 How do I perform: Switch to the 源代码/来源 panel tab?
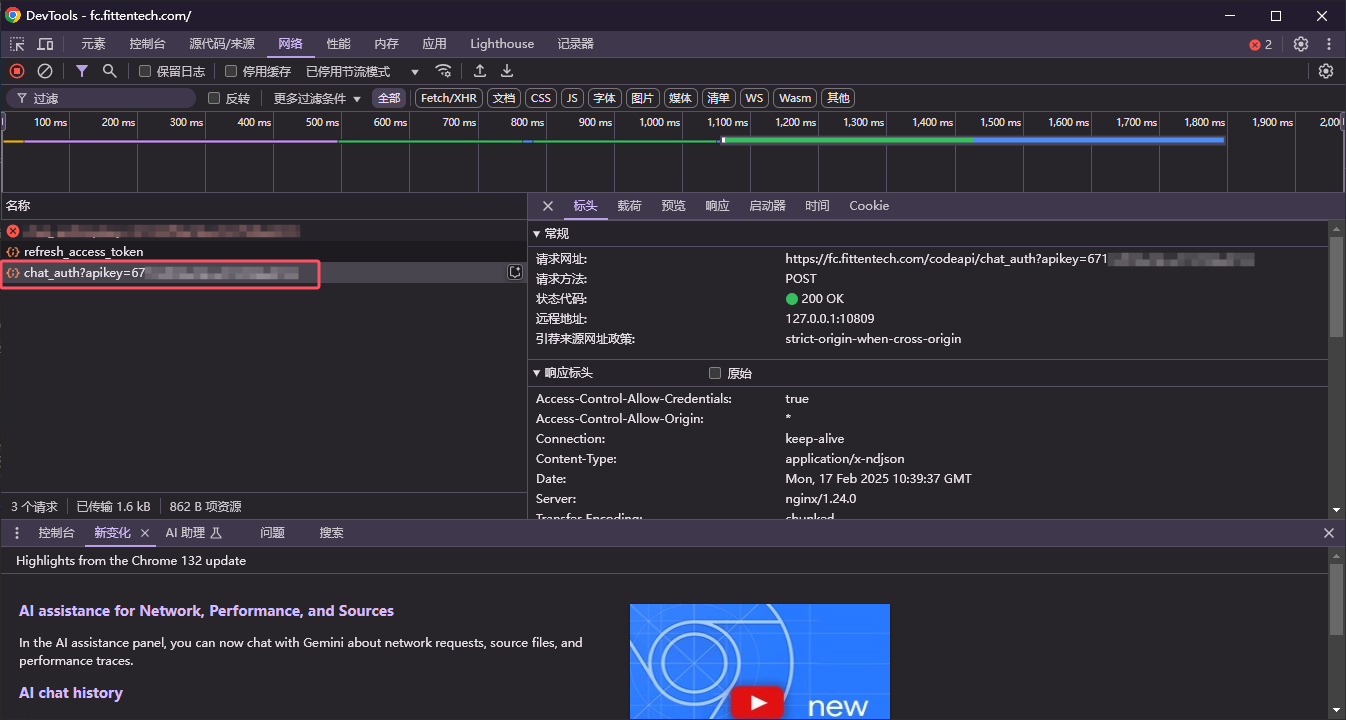point(222,44)
